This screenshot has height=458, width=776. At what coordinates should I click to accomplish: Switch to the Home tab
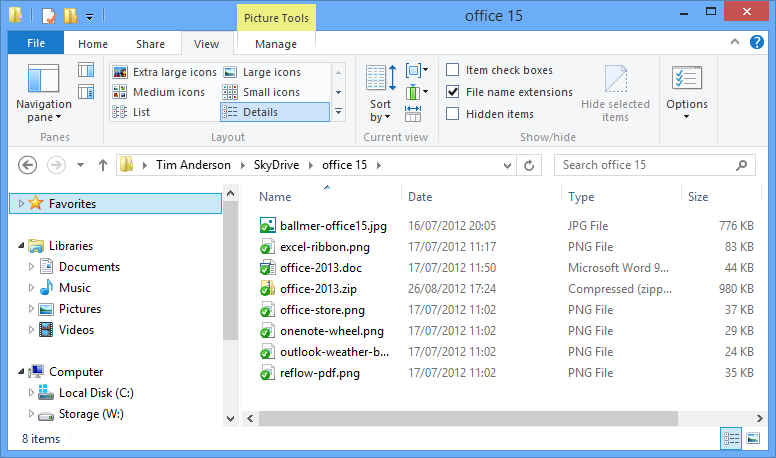[x=93, y=44]
